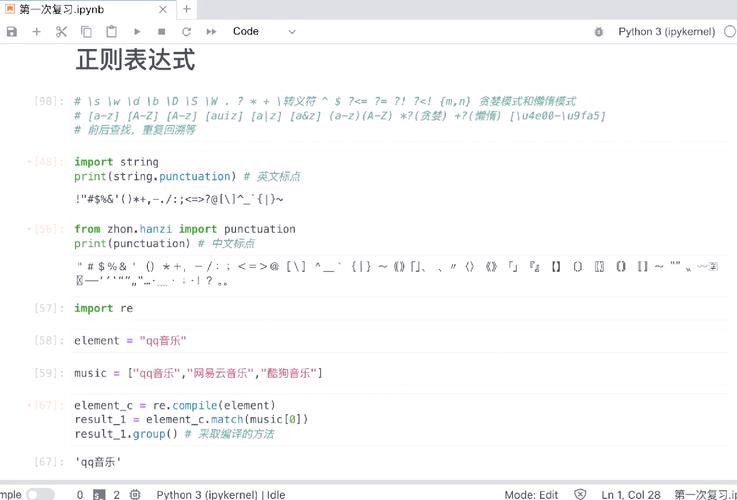Click the kernel sessions chip icon in status bar

click(135, 494)
